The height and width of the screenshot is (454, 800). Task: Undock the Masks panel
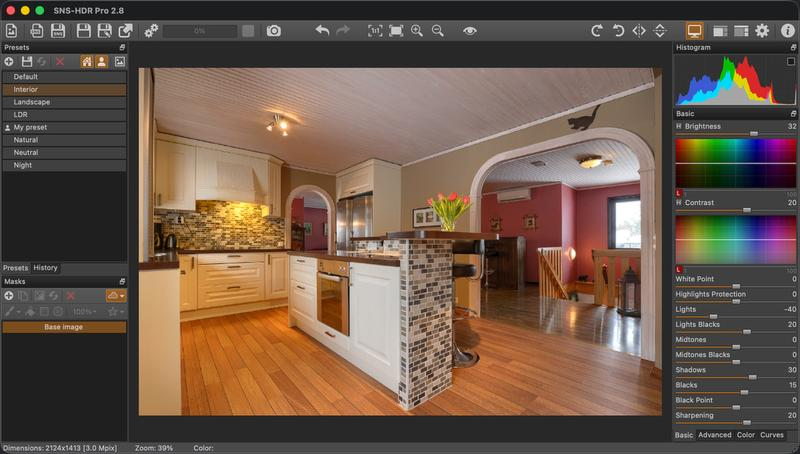[x=122, y=282]
